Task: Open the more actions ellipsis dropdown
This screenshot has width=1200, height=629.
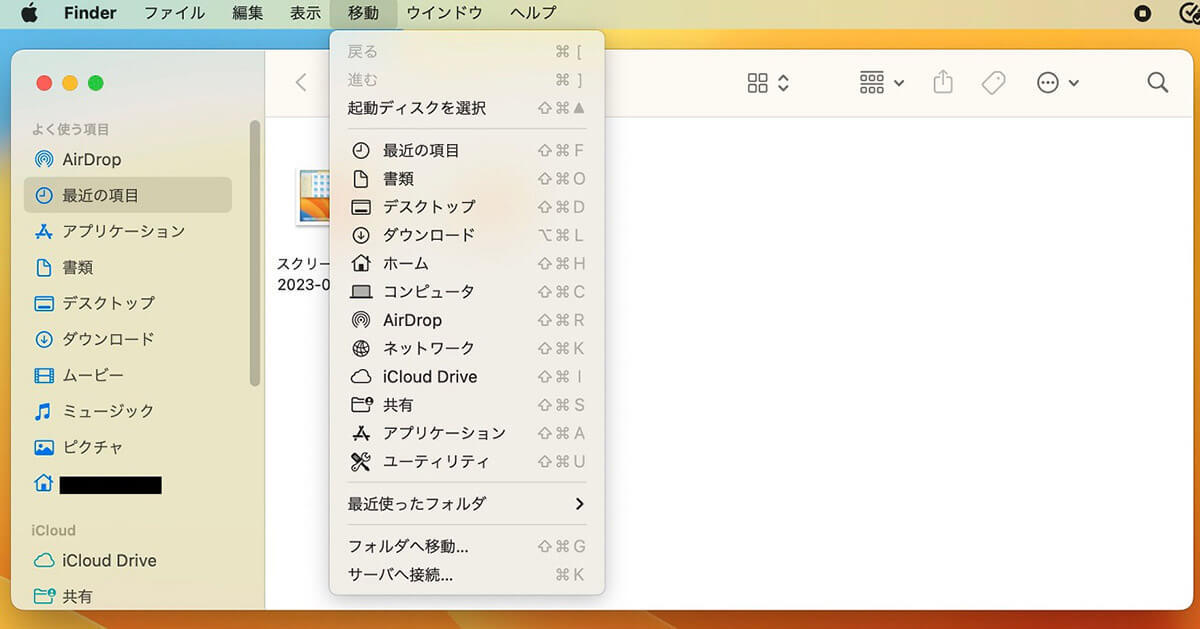Action: pyautogui.click(x=1057, y=83)
